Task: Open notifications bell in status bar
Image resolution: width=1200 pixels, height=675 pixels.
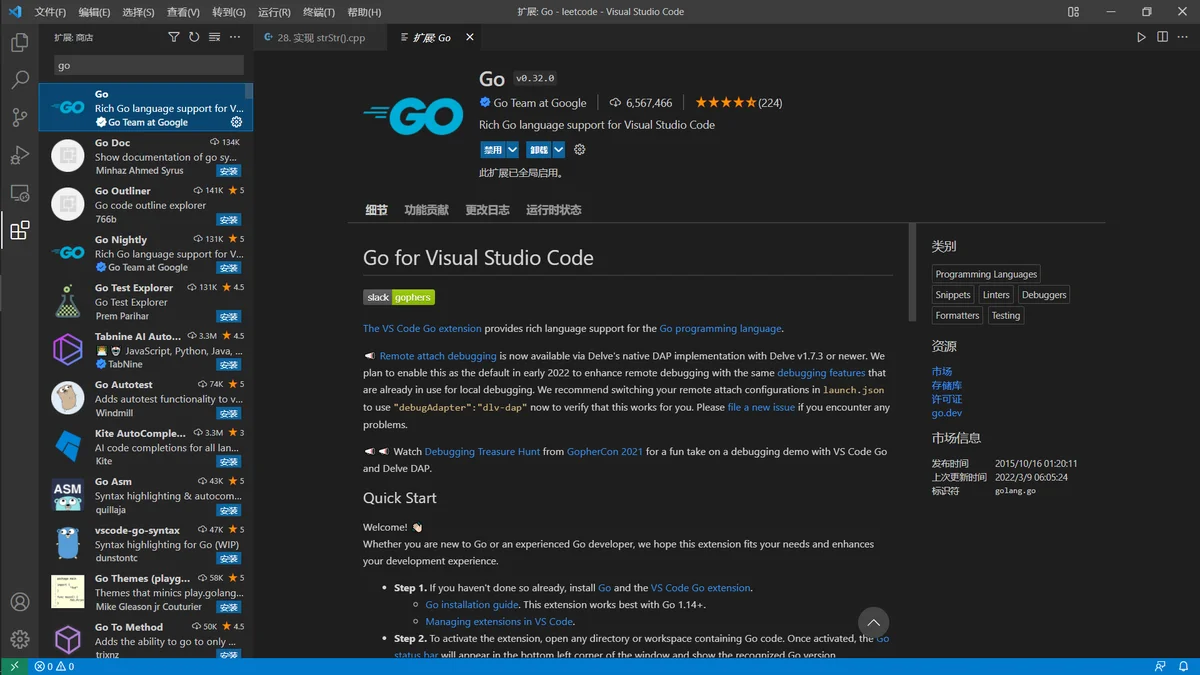Action: coord(1184,666)
